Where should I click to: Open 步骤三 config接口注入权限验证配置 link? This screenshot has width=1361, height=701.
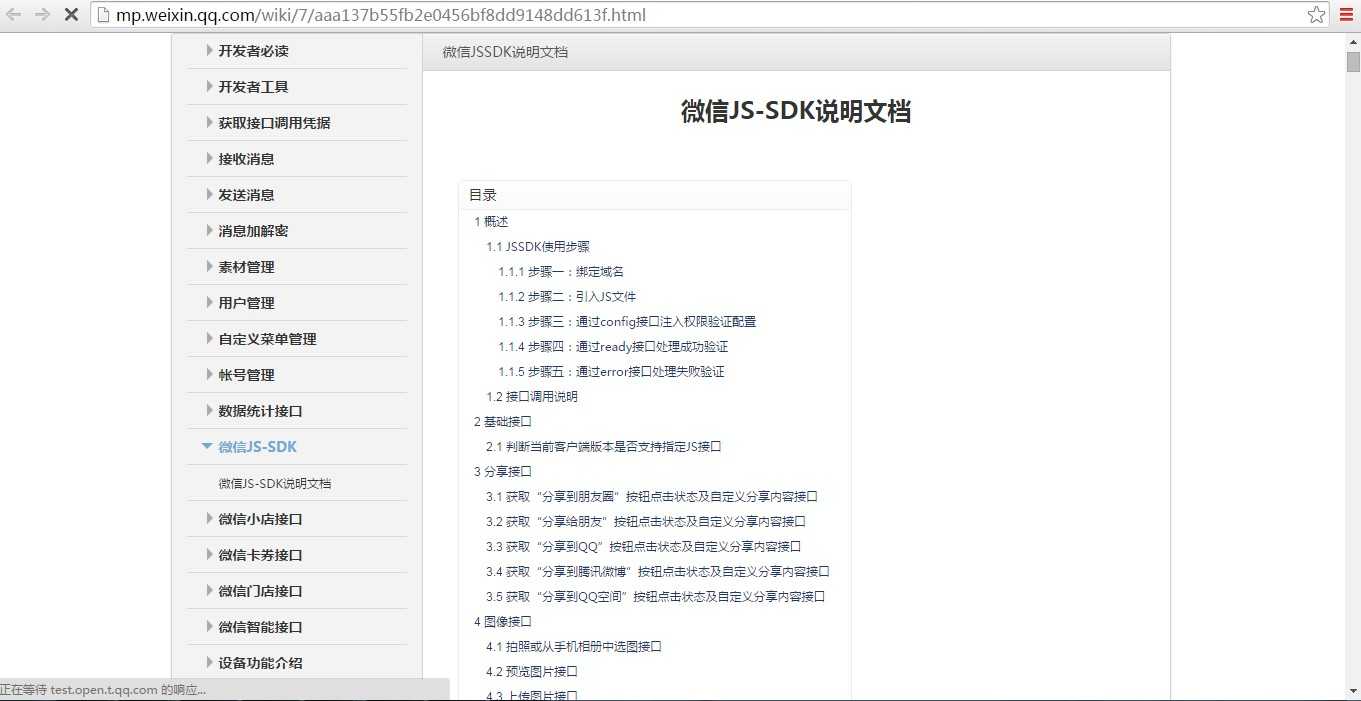(x=627, y=322)
